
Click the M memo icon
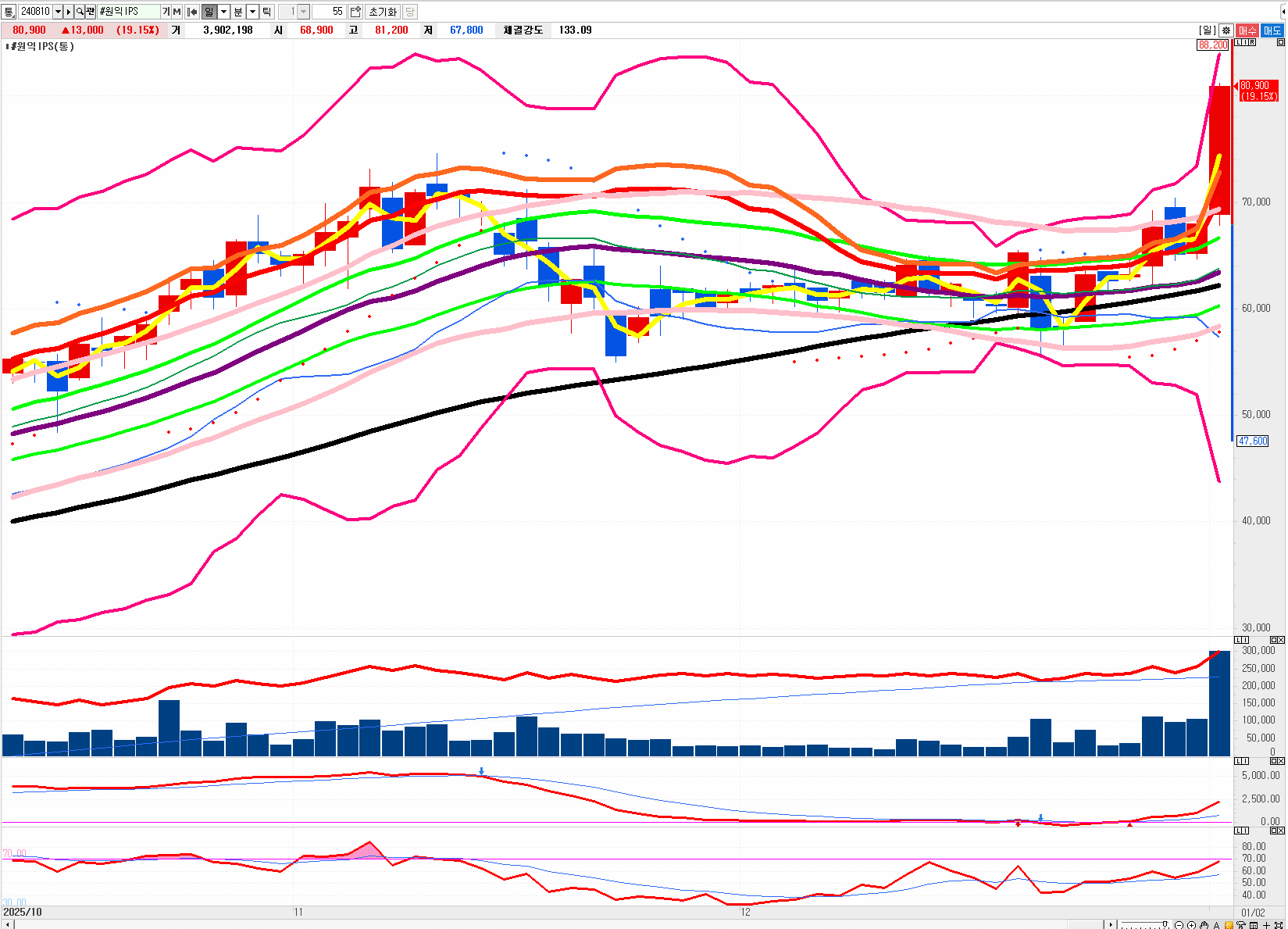177,12
